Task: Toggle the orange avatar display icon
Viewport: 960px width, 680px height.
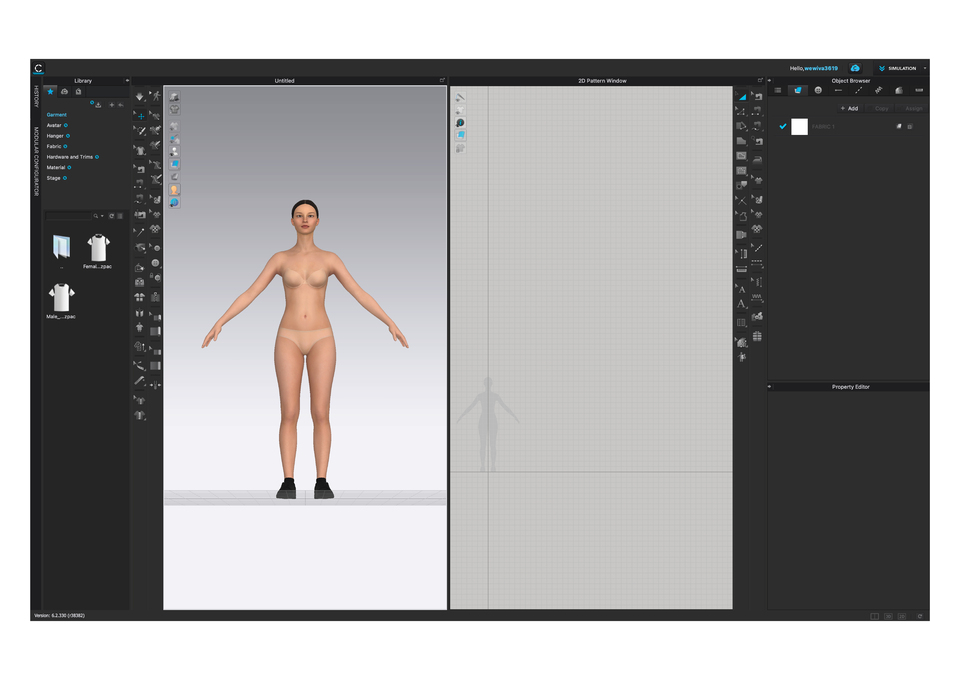Action: [x=174, y=189]
